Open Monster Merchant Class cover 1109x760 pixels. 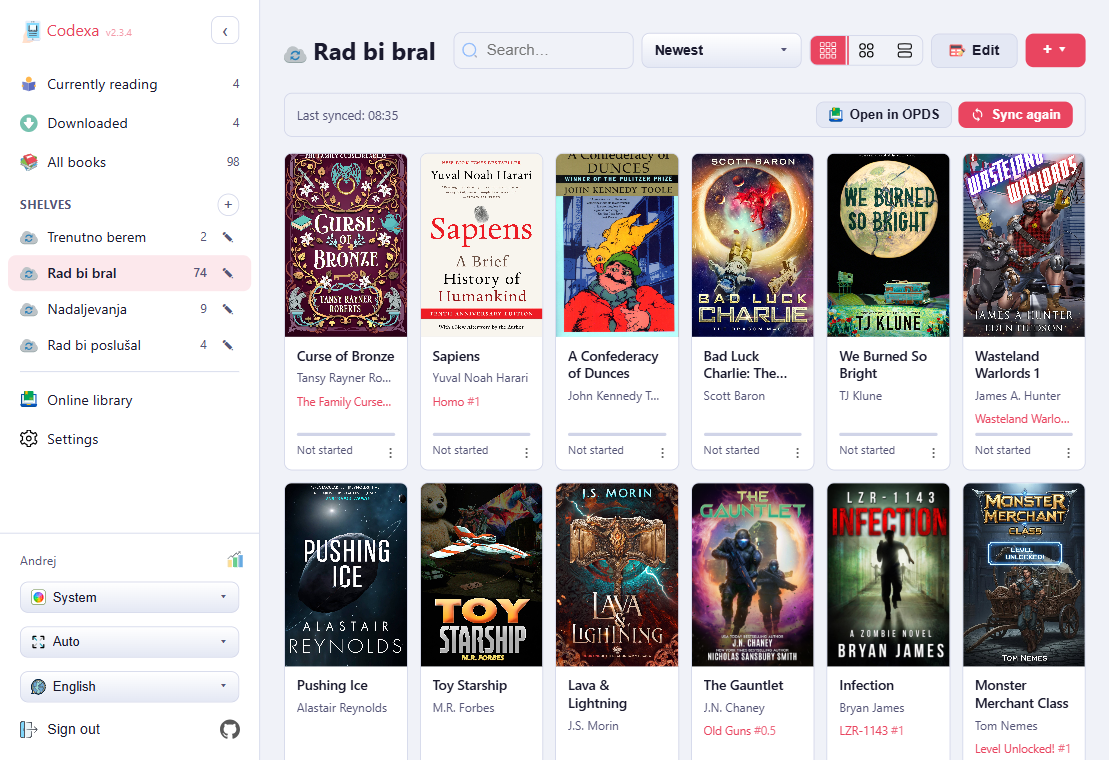click(x=1024, y=575)
